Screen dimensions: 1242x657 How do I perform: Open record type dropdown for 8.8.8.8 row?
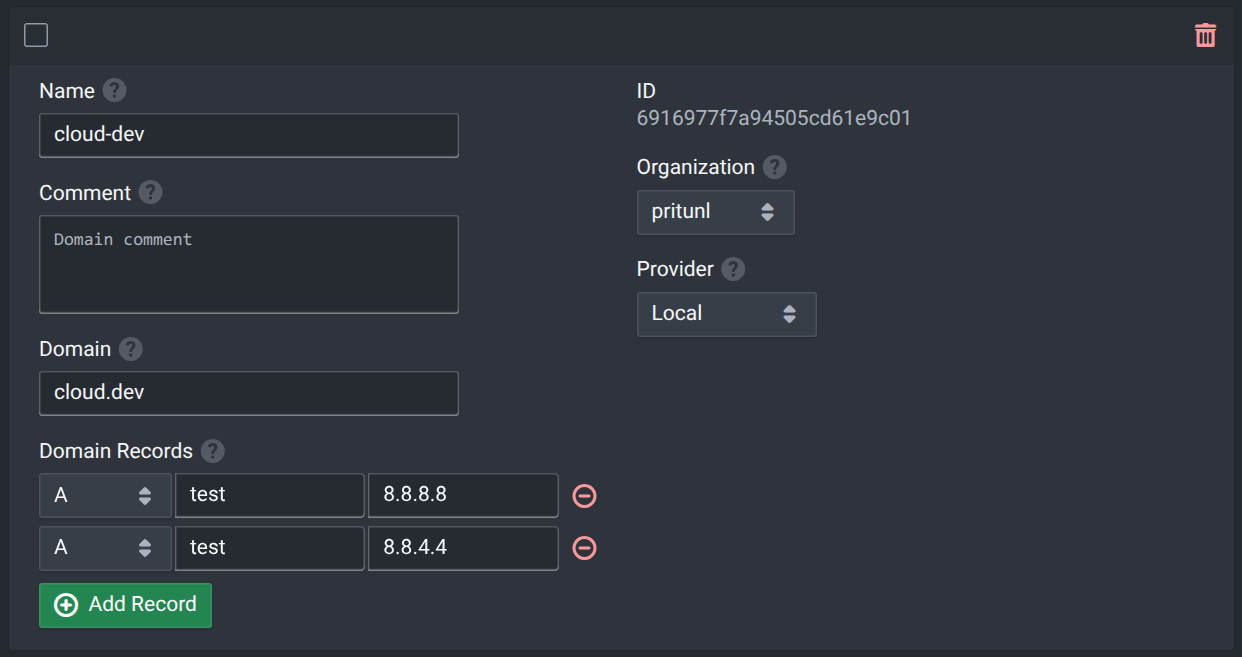click(105, 496)
